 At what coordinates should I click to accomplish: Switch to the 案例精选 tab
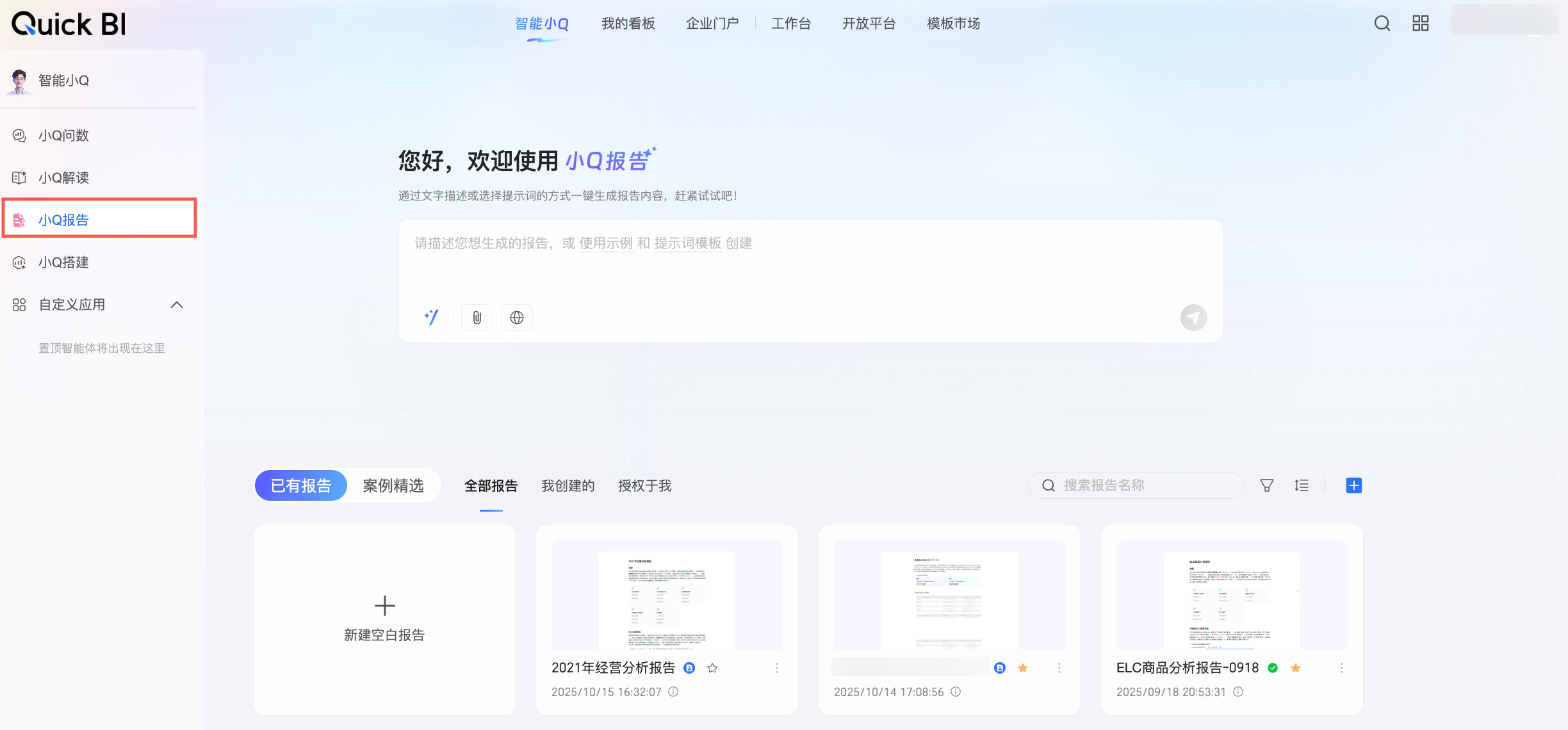coord(393,485)
